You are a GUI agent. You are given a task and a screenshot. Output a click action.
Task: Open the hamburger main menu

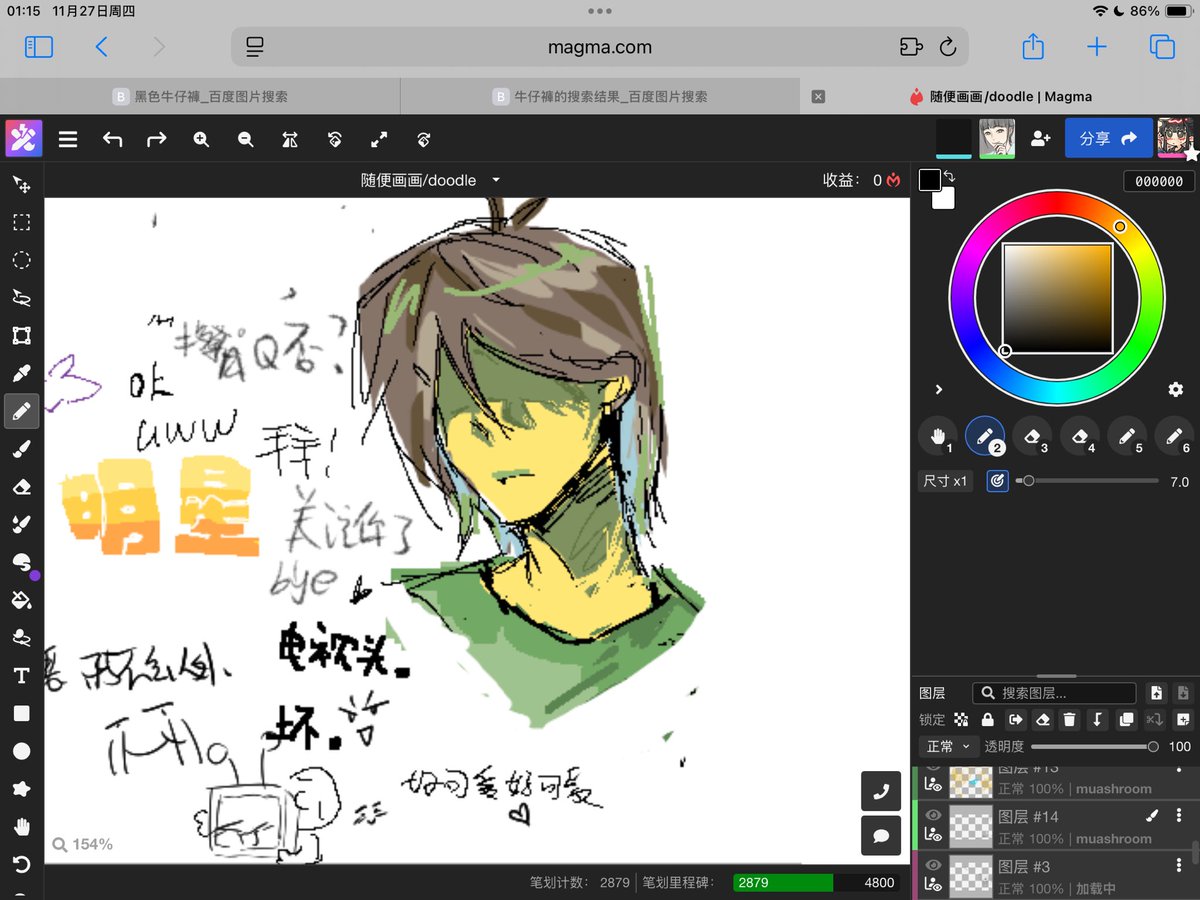68,140
